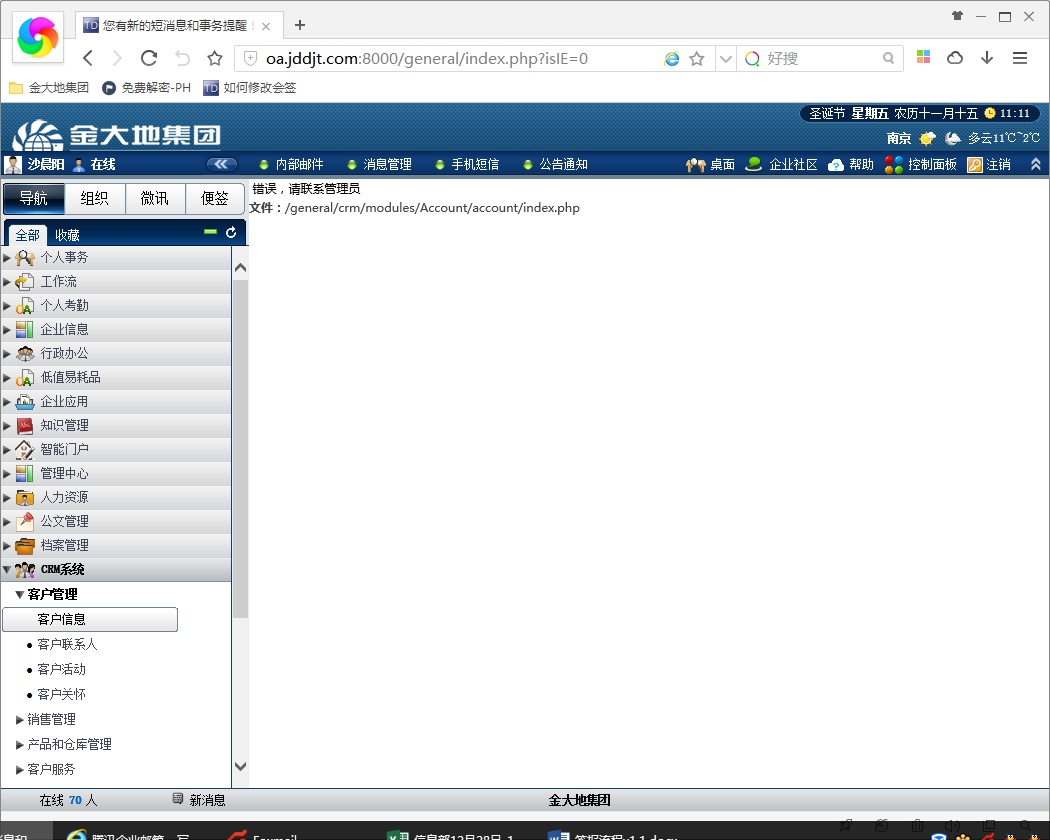Viewport: 1050px width, 840px height.
Task: Refresh the menu with the circular arrow icon
Action: tap(231, 232)
